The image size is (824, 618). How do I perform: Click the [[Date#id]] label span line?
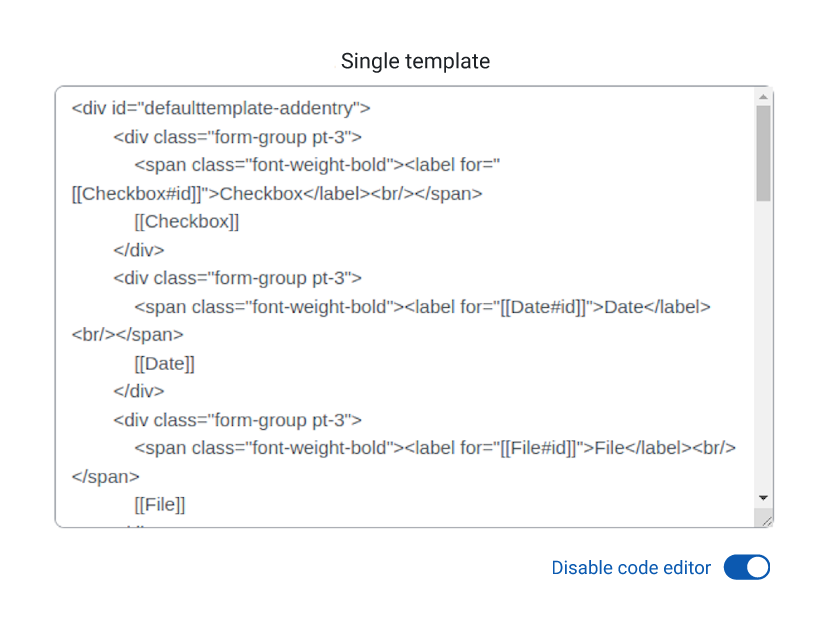(x=422, y=306)
